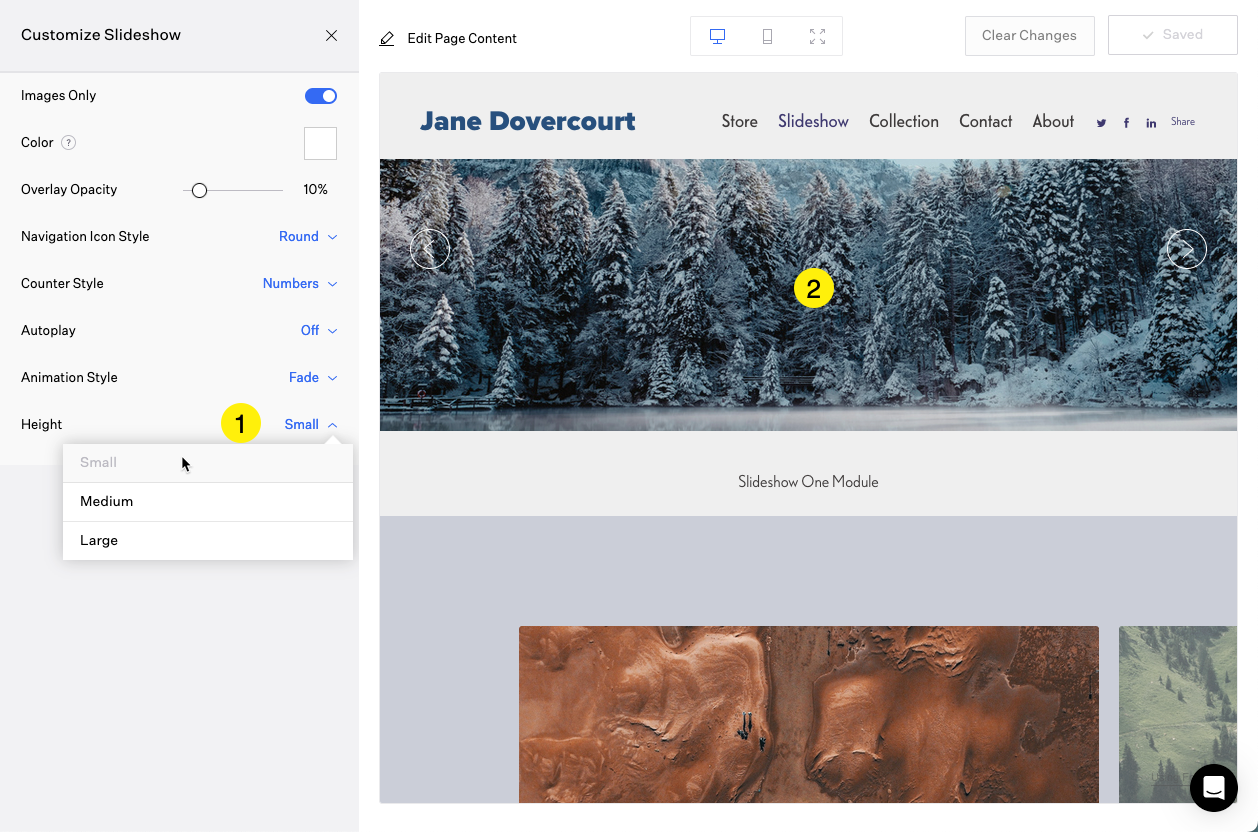
Task: Toggle the Images Only switch
Action: pyautogui.click(x=320, y=96)
